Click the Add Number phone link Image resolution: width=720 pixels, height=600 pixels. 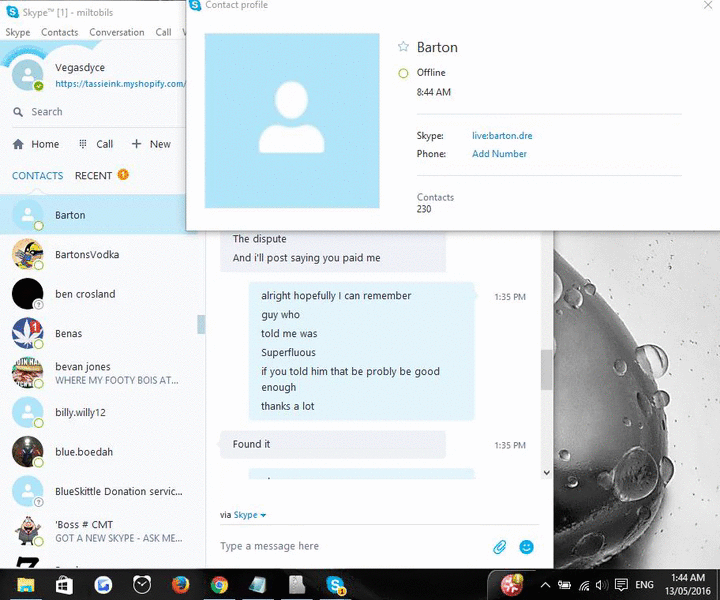(x=499, y=154)
